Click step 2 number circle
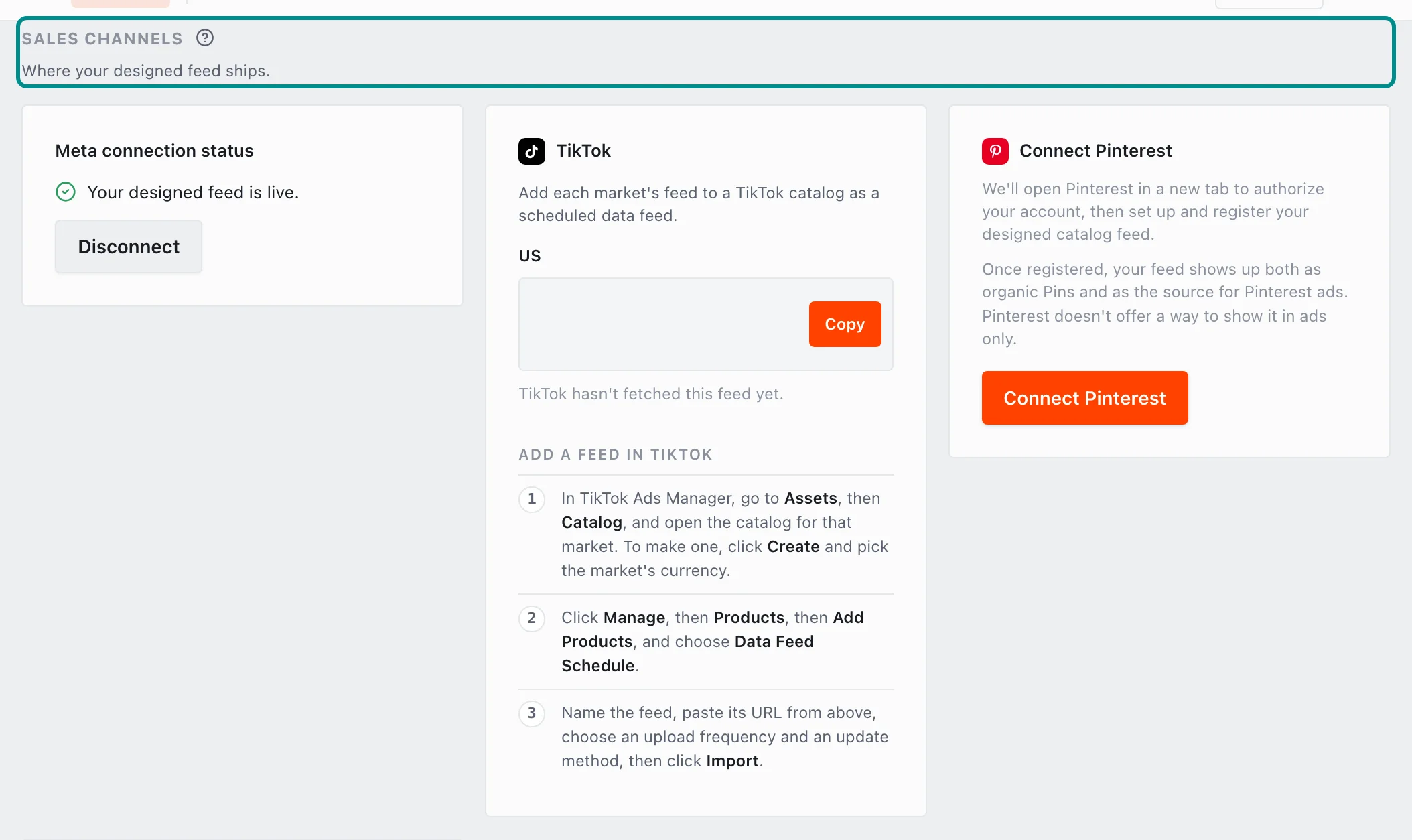Viewport: 1412px width, 840px height. [532, 618]
